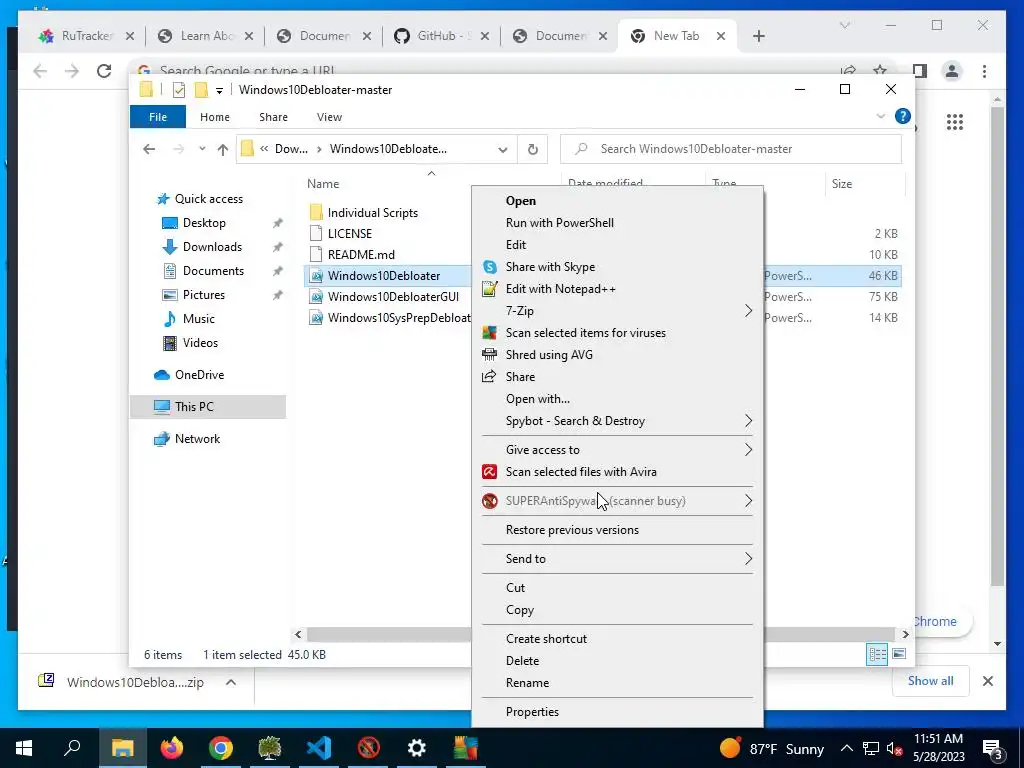Viewport: 1024px width, 768px height.
Task: Click the Avira icon beside Scan selected files
Action: [x=489, y=472]
